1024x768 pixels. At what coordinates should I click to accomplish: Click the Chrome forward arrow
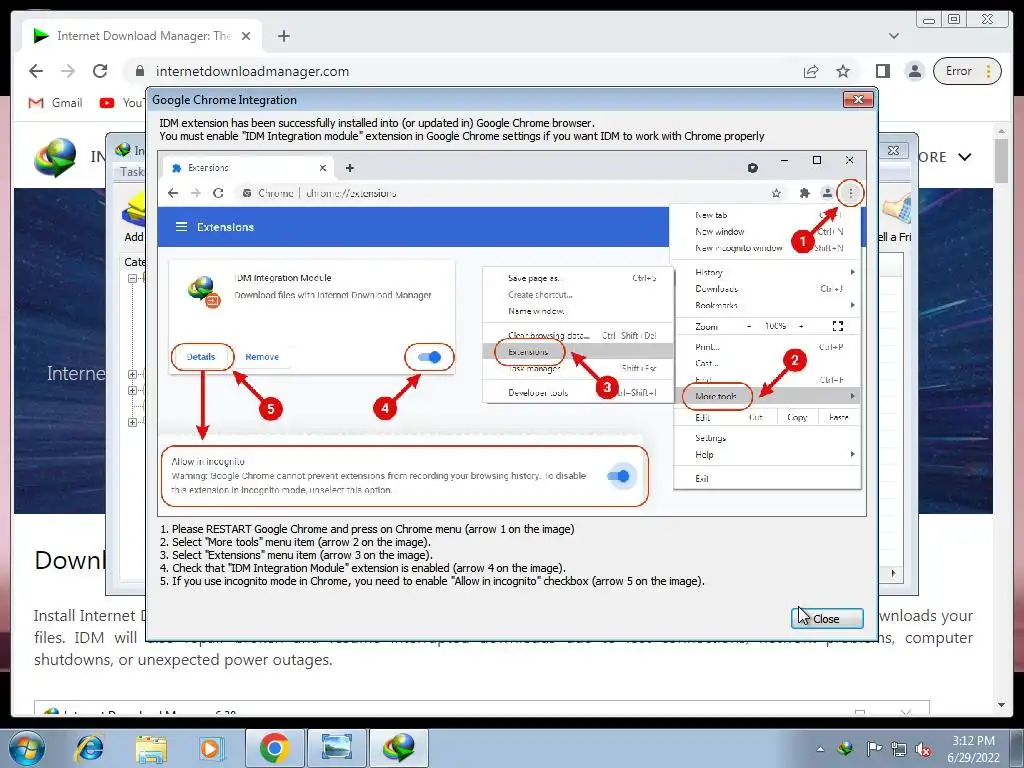click(x=68, y=71)
